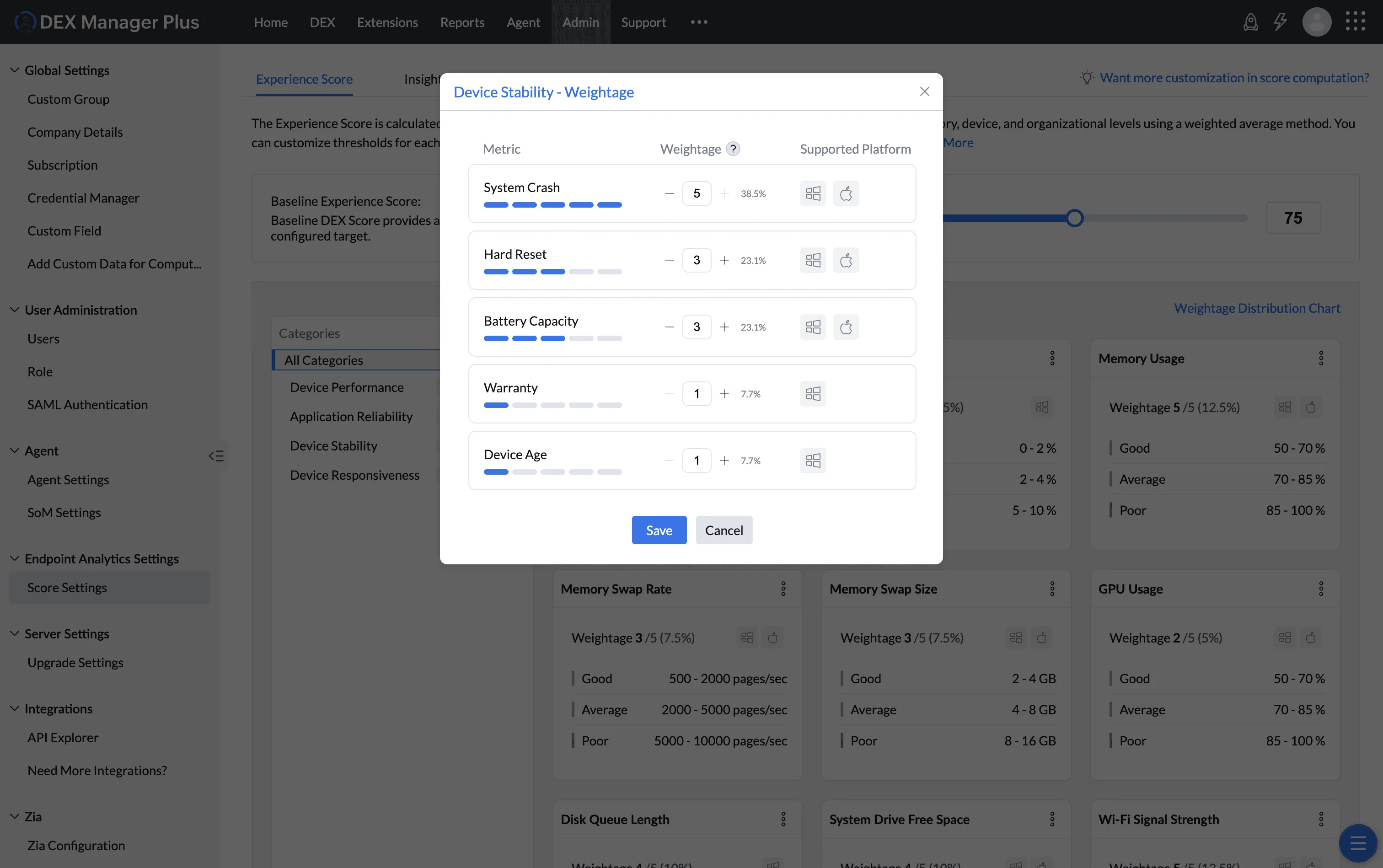Switch to the Experience Score tab
This screenshot has height=868, width=1383.
point(304,79)
